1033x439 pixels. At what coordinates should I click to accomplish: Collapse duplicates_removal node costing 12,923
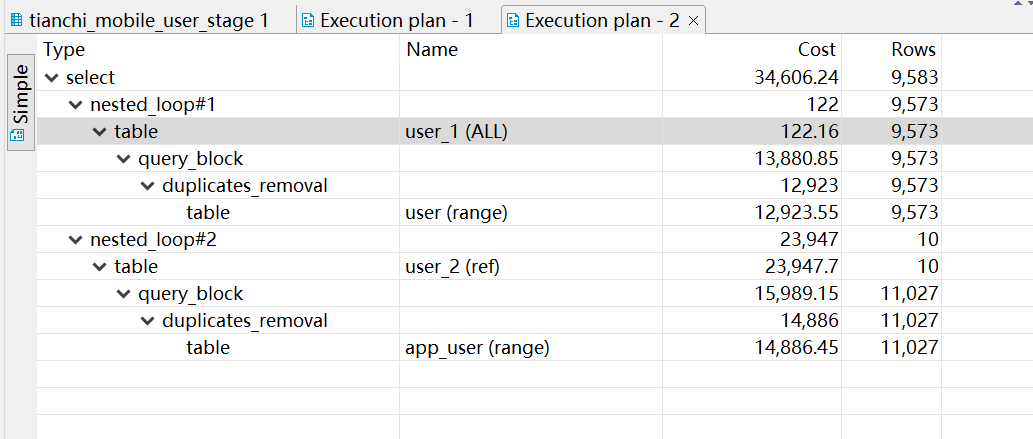[x=148, y=186]
